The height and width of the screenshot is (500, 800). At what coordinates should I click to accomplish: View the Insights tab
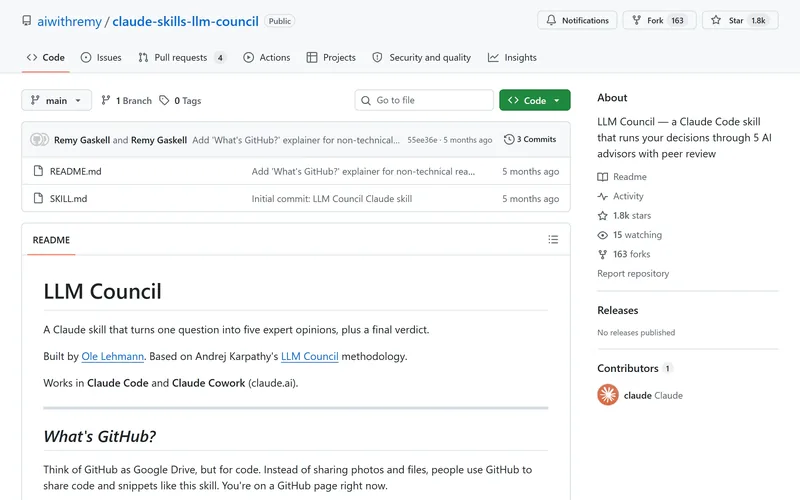coord(512,58)
